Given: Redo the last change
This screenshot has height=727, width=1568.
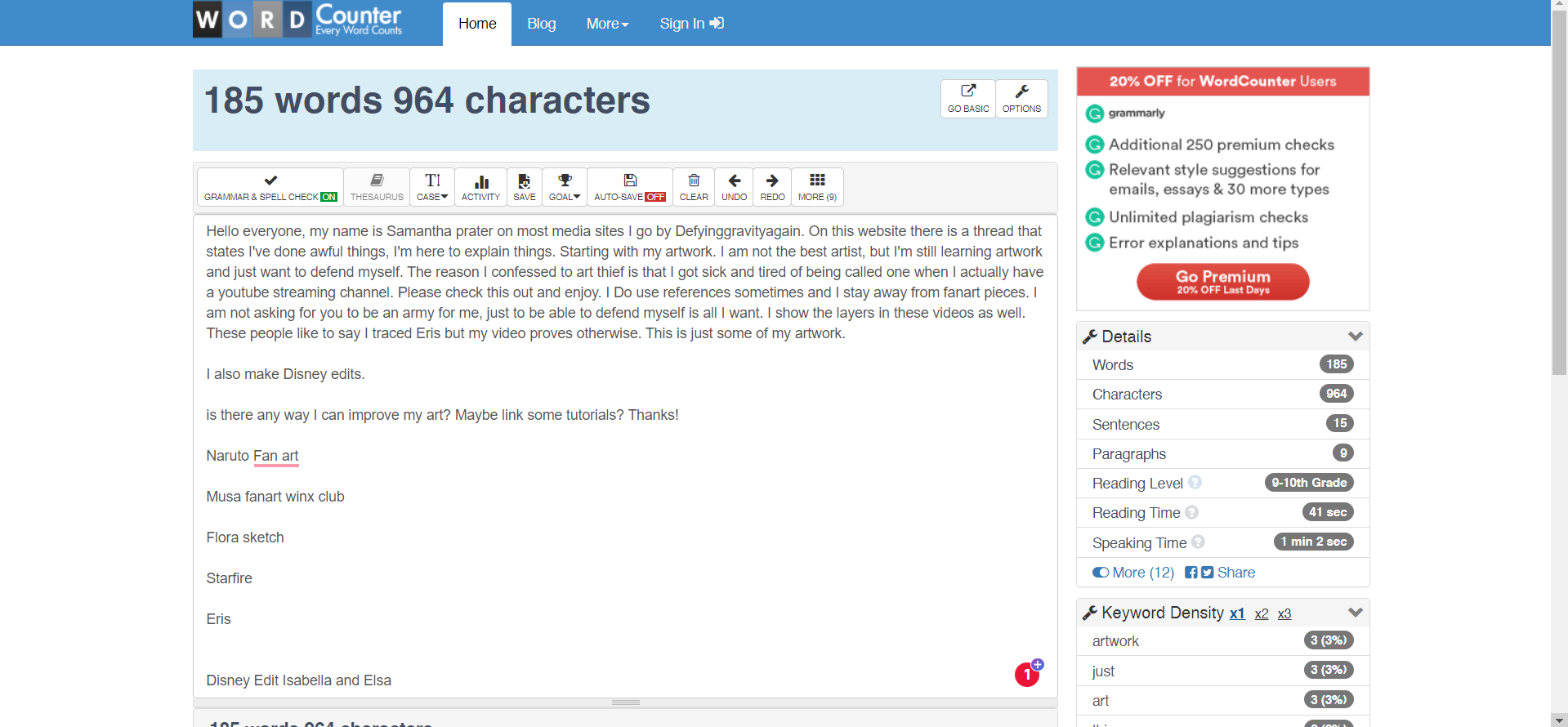Looking at the screenshot, I should [x=772, y=187].
